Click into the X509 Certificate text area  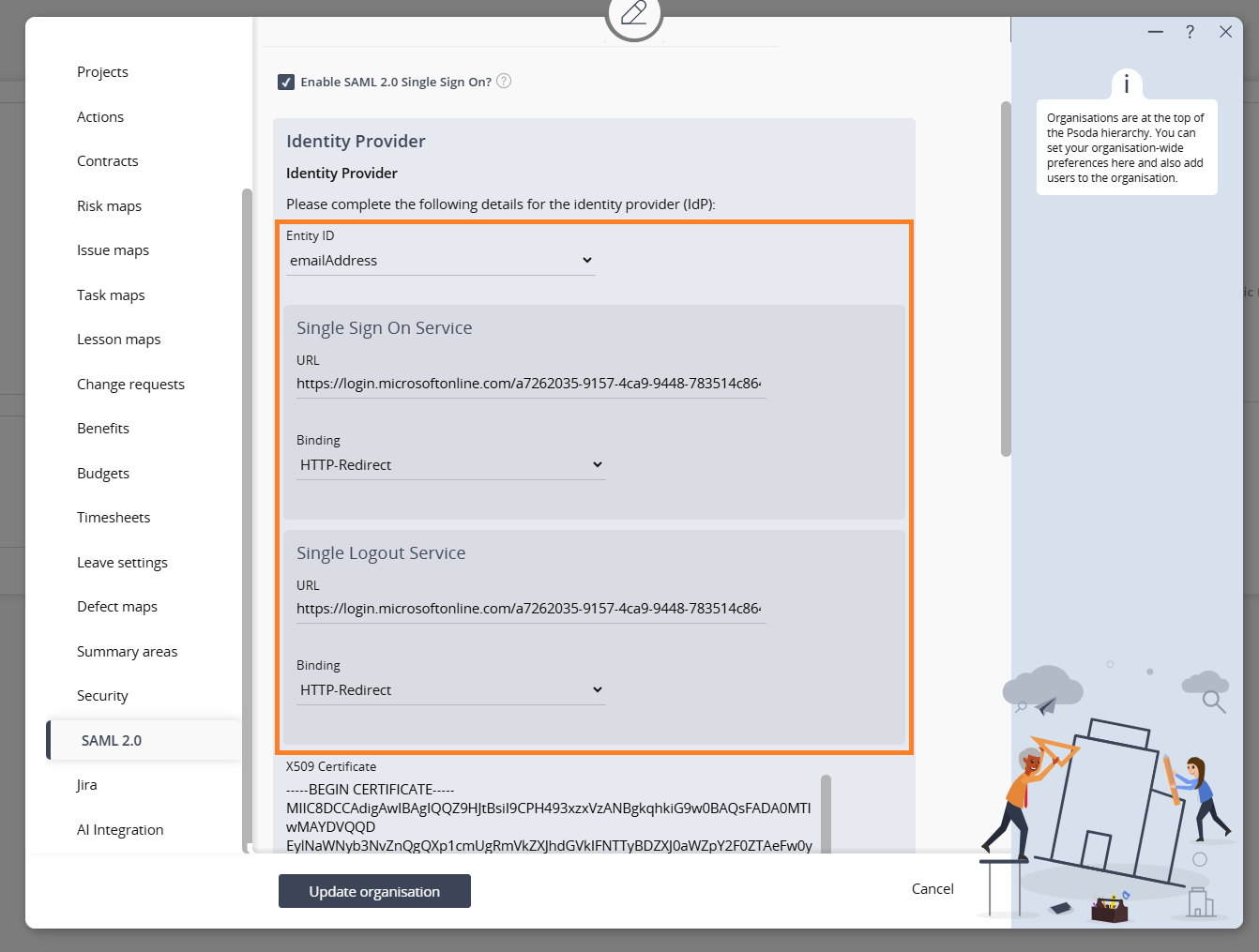click(549, 818)
